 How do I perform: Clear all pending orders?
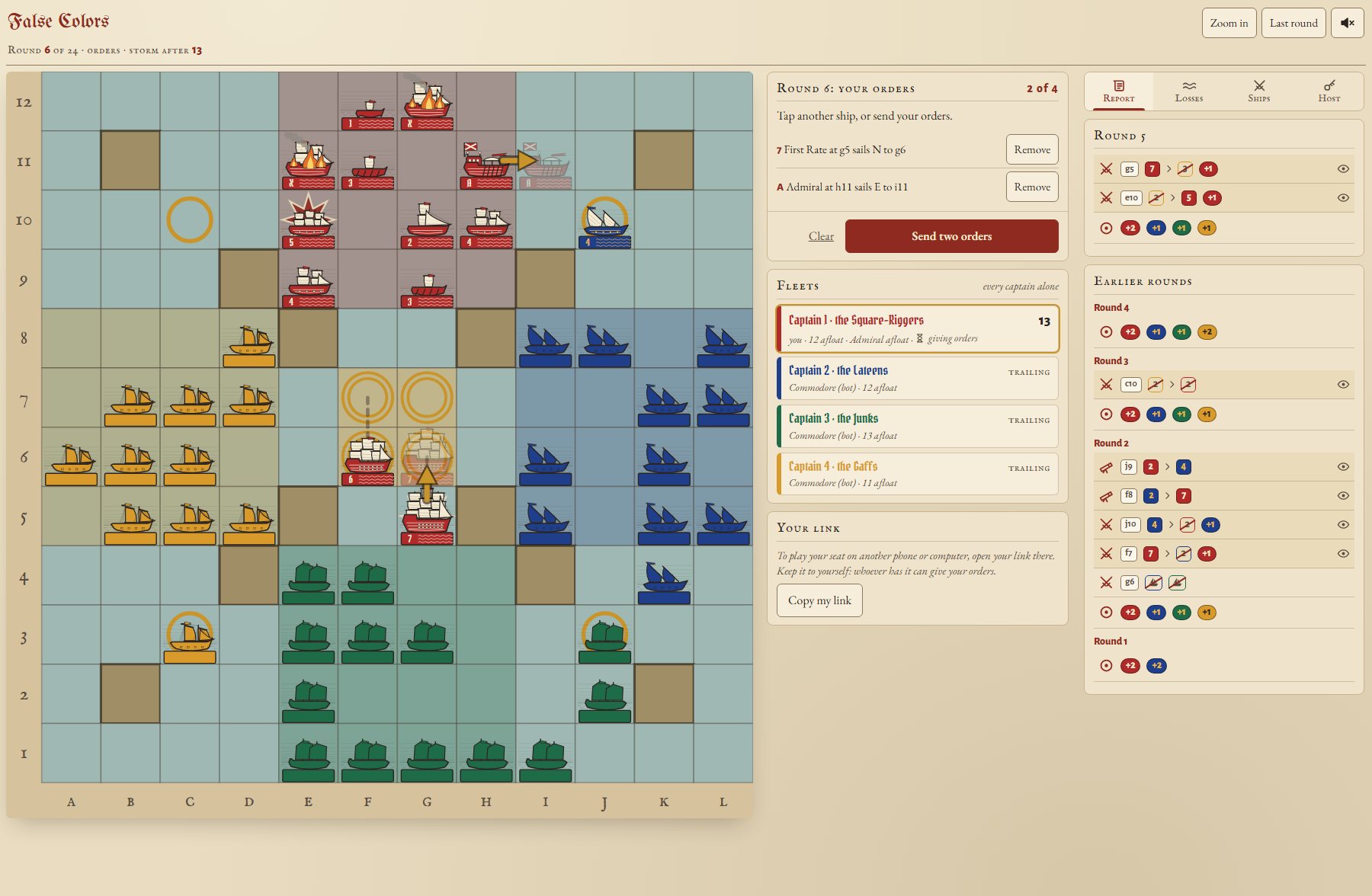coord(821,236)
